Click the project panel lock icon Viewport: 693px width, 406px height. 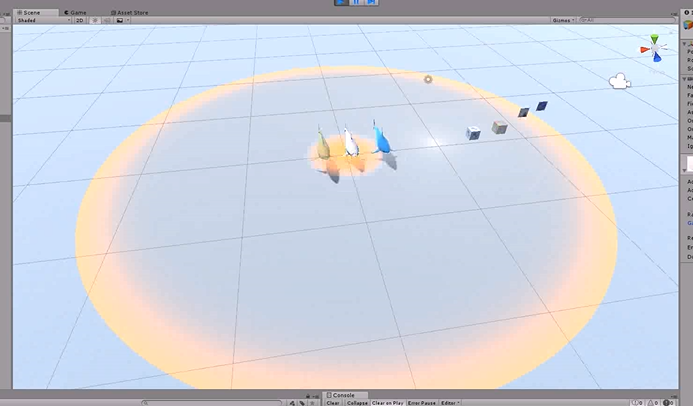pos(308,396)
